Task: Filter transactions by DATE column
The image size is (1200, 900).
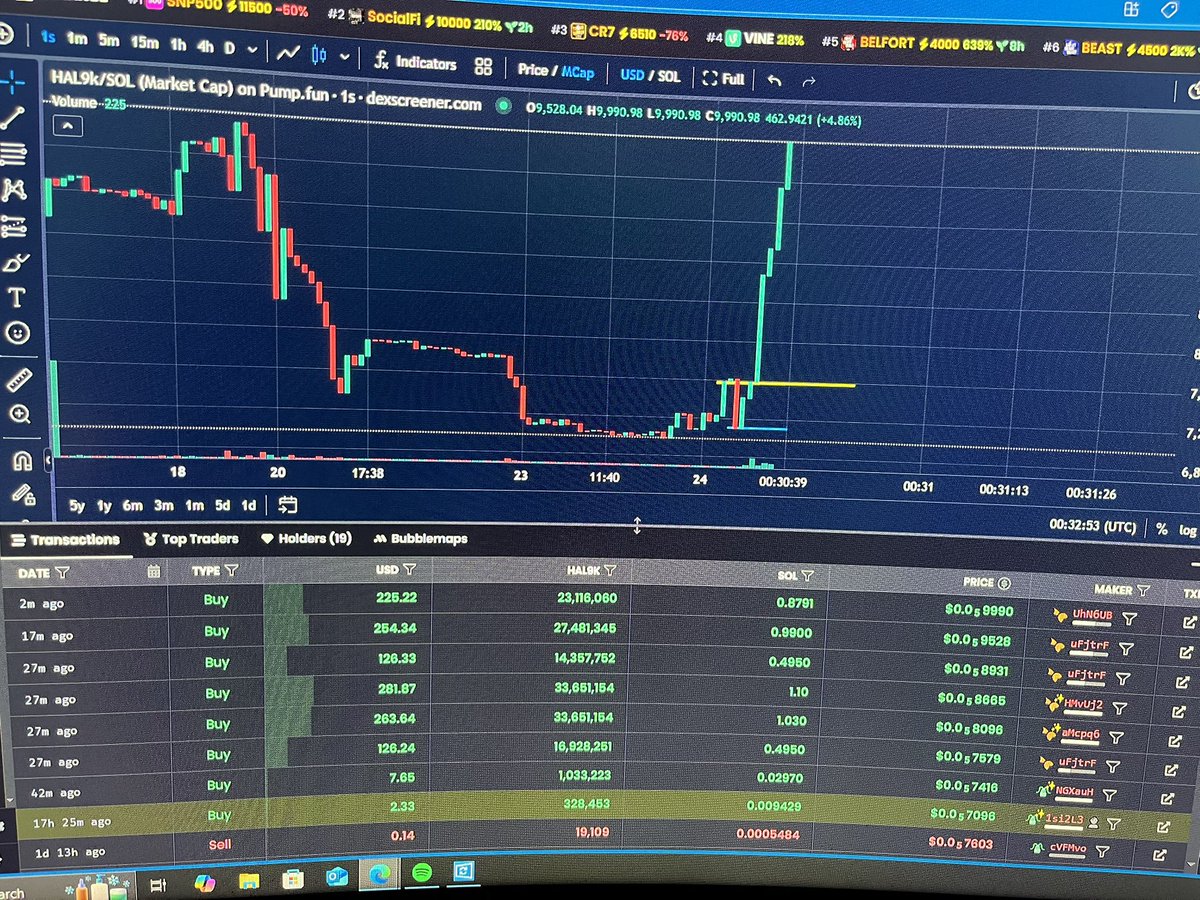Action: [x=62, y=573]
